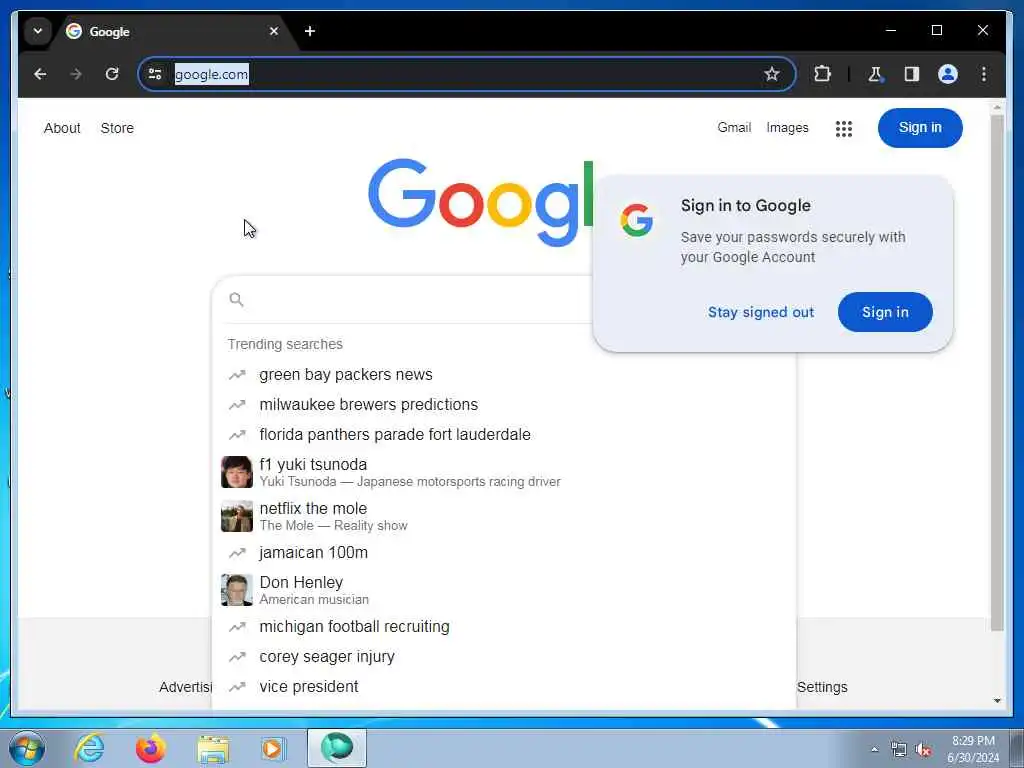Open the side panel icon
The image size is (1024, 768).
click(912, 74)
